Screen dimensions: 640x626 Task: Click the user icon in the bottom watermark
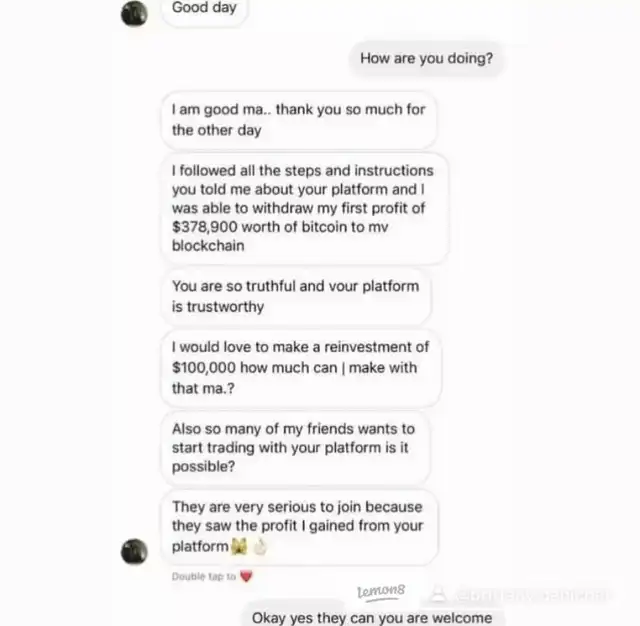pos(438,593)
